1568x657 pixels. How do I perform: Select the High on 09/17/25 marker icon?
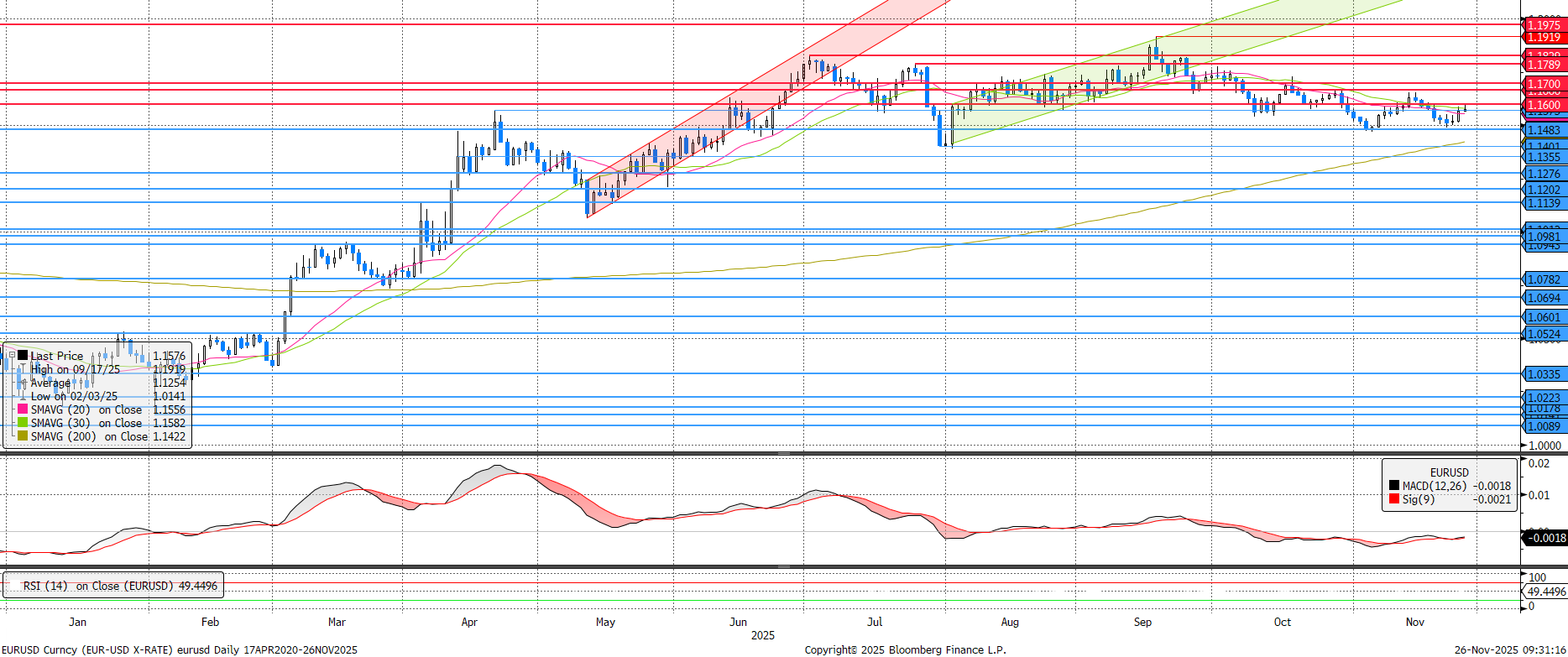click(x=24, y=369)
